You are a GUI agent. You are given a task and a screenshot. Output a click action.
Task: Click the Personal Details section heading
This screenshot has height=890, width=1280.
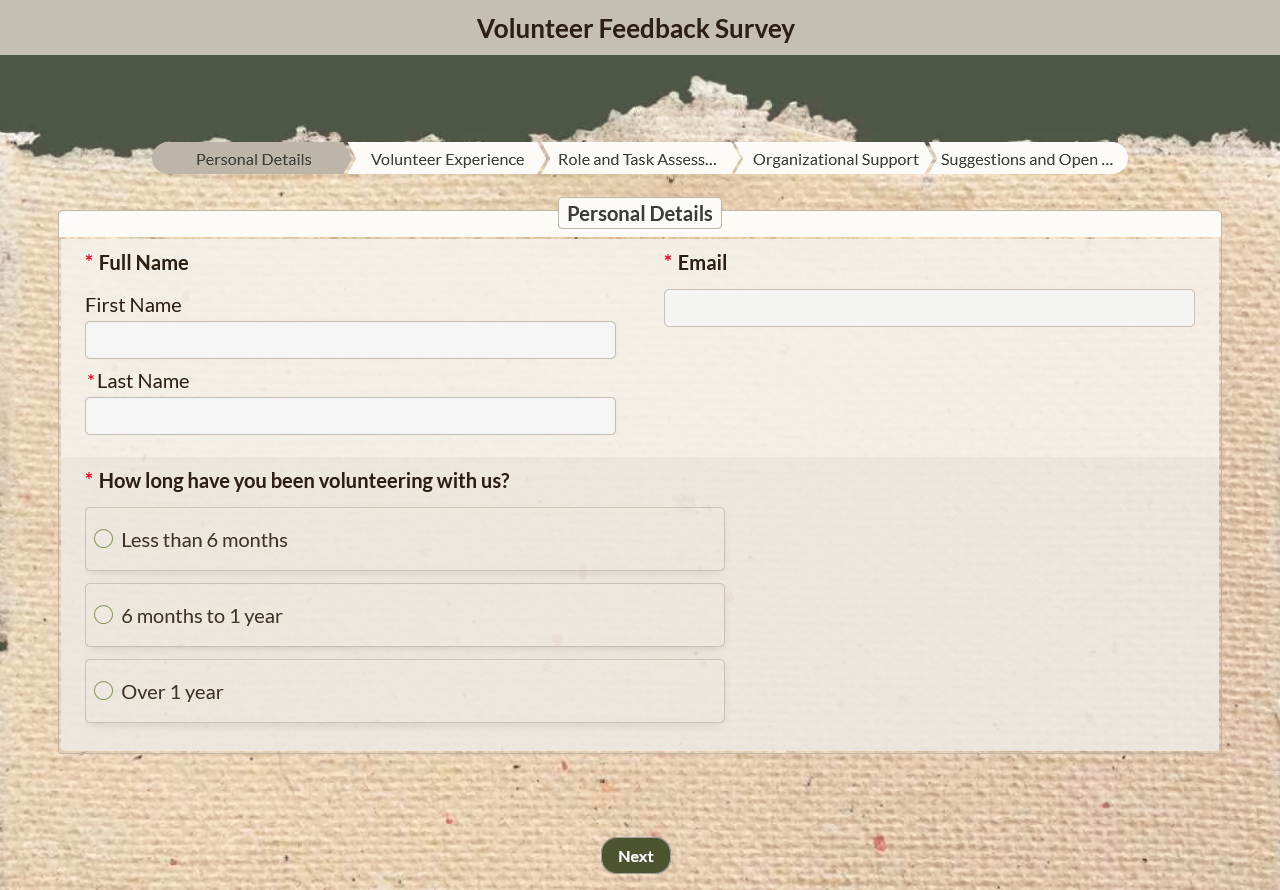tap(639, 213)
